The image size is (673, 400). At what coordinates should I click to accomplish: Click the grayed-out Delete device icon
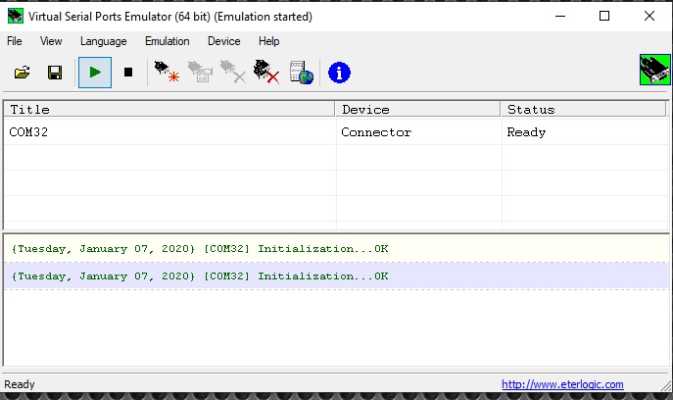[233, 72]
